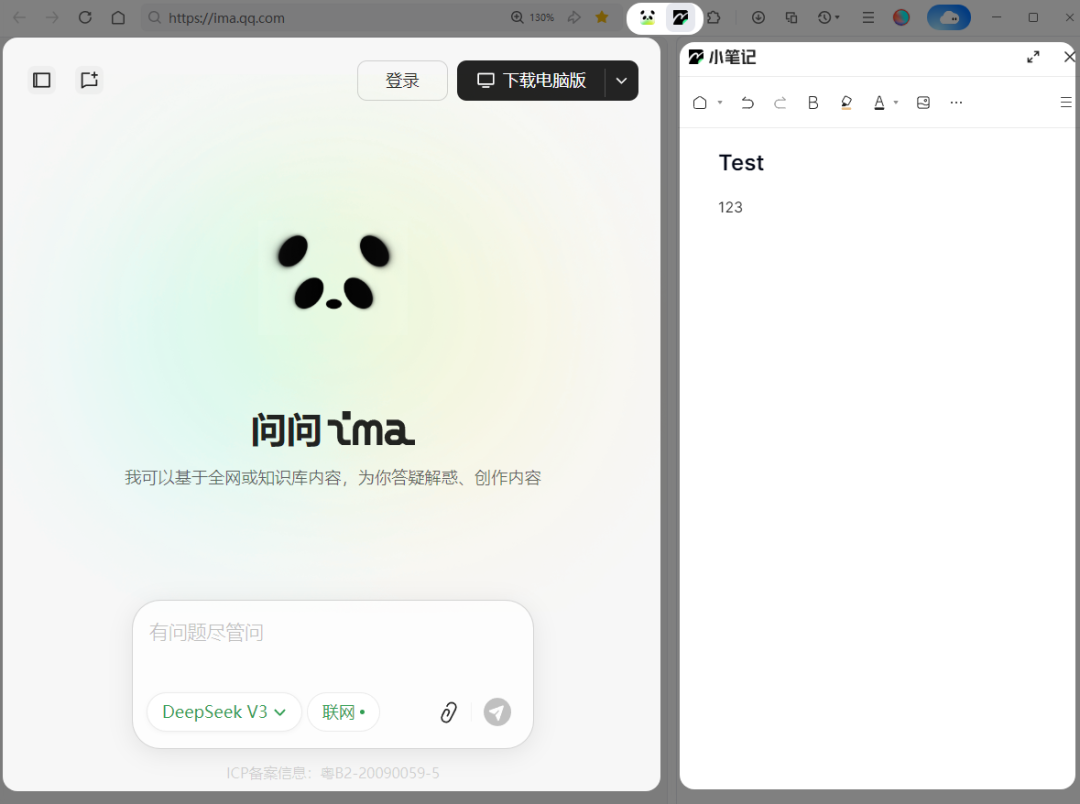Open more options ellipsis in 小笔记
The width and height of the screenshot is (1080, 804).
coord(956,103)
